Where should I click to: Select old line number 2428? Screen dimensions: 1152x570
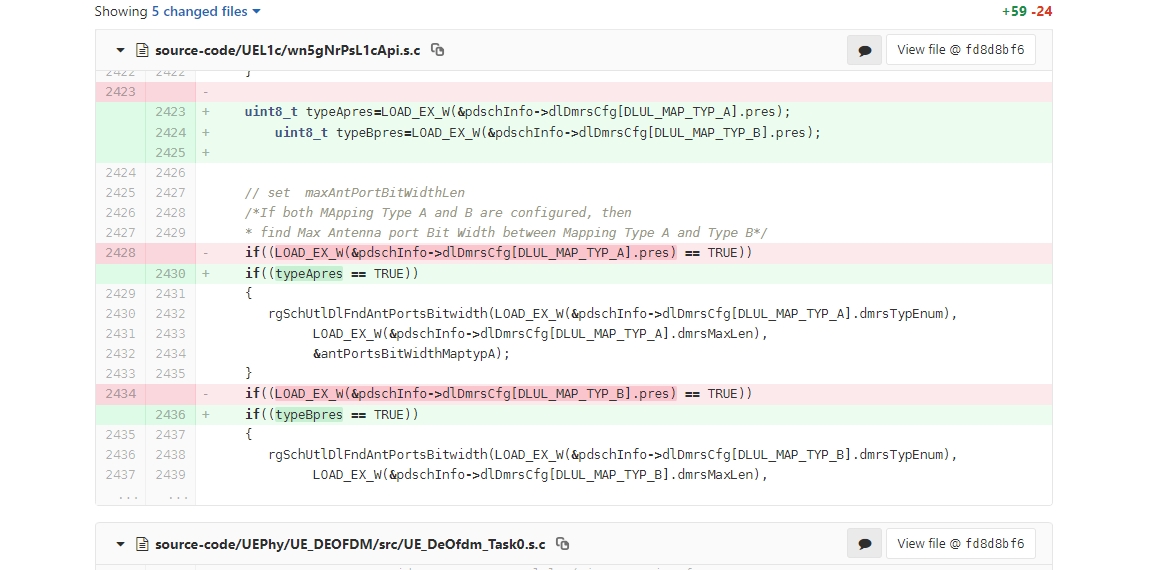[120, 253]
